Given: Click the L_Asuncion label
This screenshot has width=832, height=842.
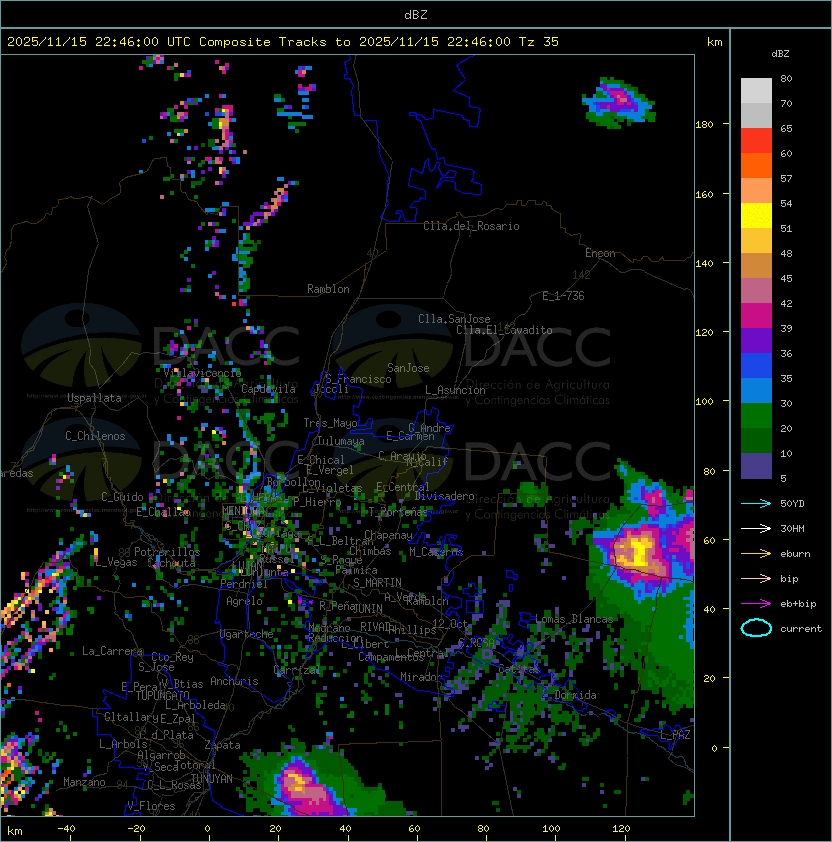Looking at the screenshot, I should [x=455, y=390].
